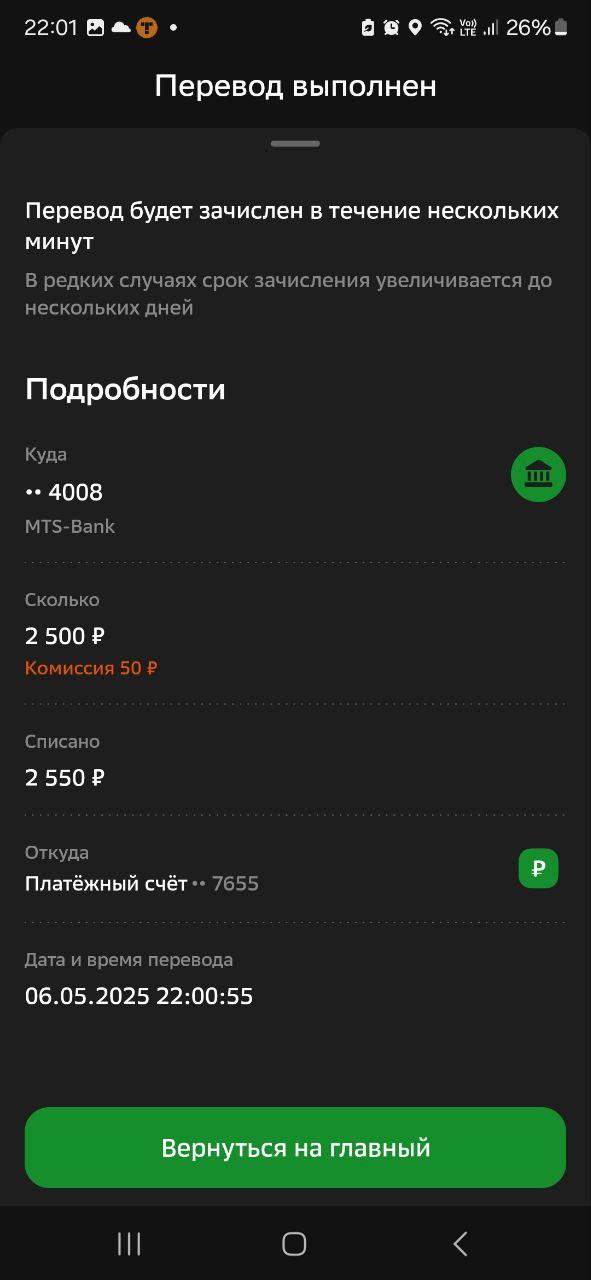
Task: Go back with the navigation arrow
Action: pos(460,1243)
